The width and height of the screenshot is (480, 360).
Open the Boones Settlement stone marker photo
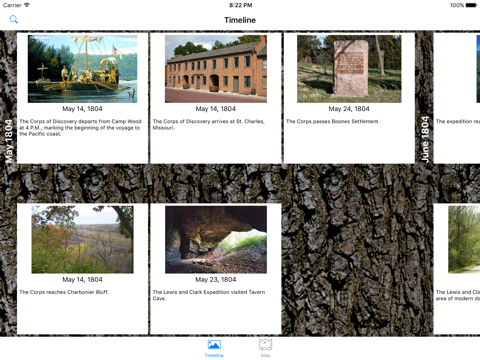[x=349, y=69]
